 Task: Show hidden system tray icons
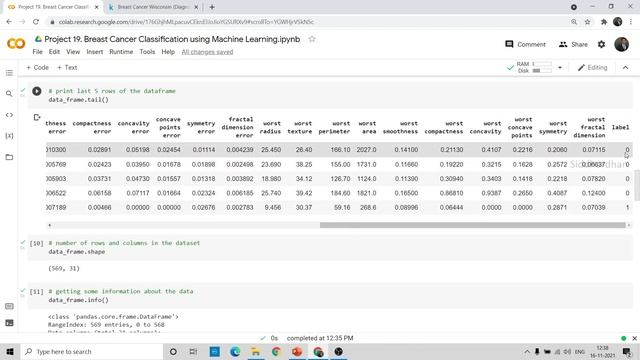(527, 352)
